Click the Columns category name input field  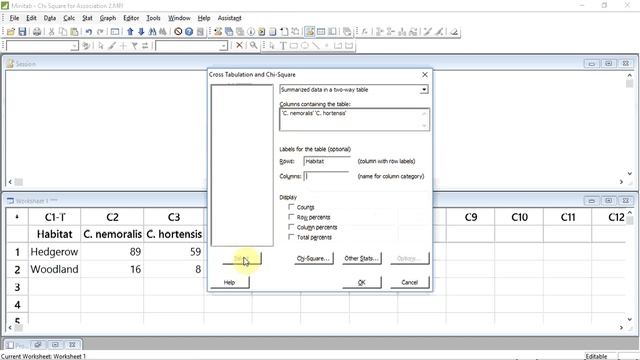click(327, 176)
